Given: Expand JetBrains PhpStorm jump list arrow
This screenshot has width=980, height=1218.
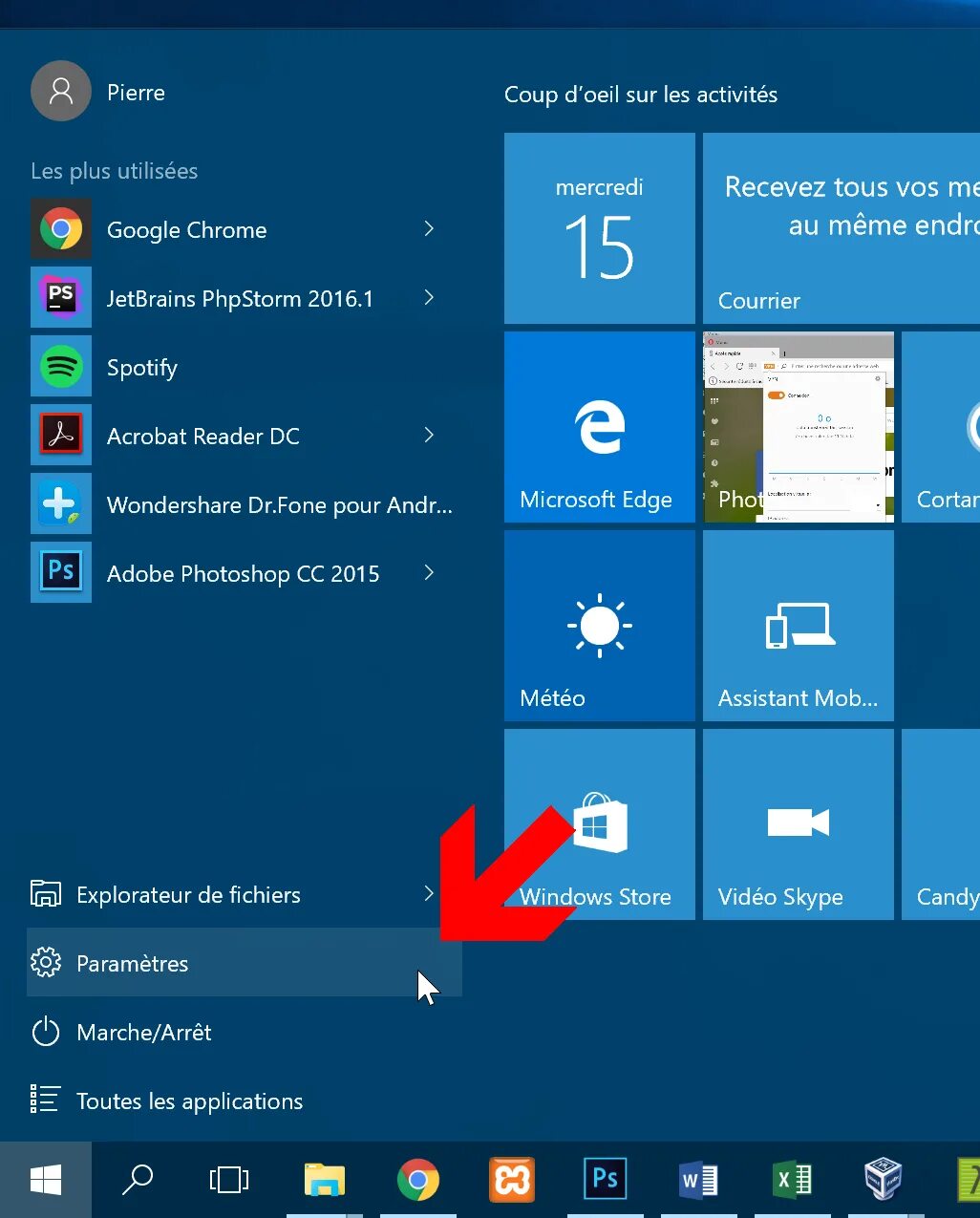Looking at the screenshot, I should (429, 297).
